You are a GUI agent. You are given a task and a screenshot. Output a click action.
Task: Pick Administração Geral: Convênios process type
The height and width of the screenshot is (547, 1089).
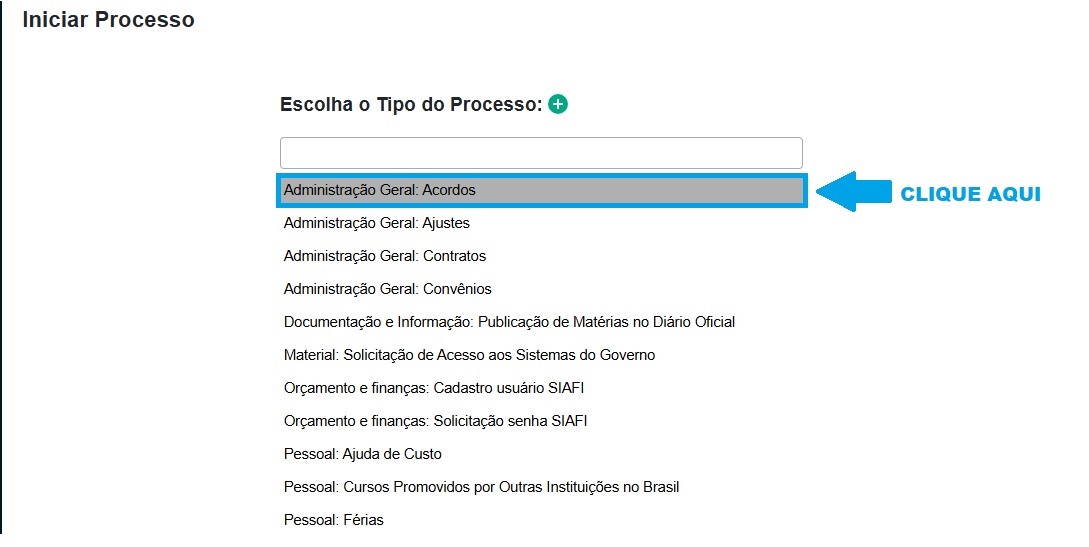click(388, 289)
